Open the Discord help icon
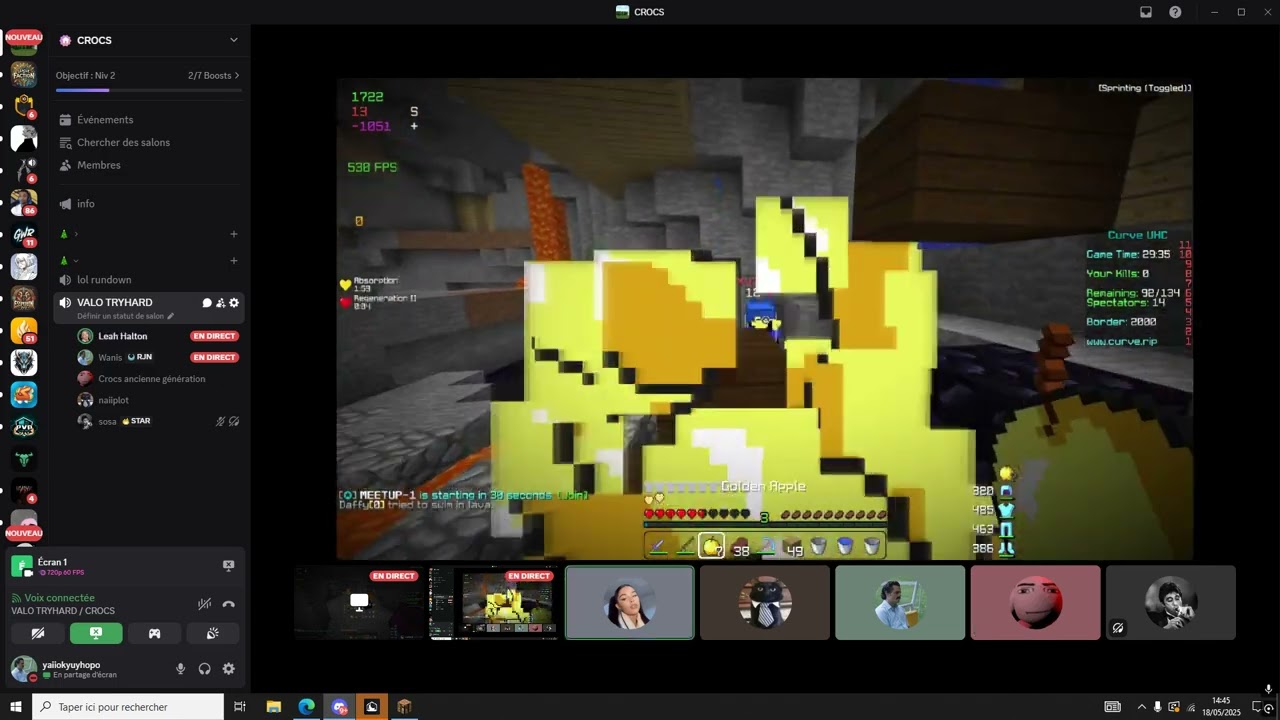1280x720 pixels. click(x=1175, y=12)
